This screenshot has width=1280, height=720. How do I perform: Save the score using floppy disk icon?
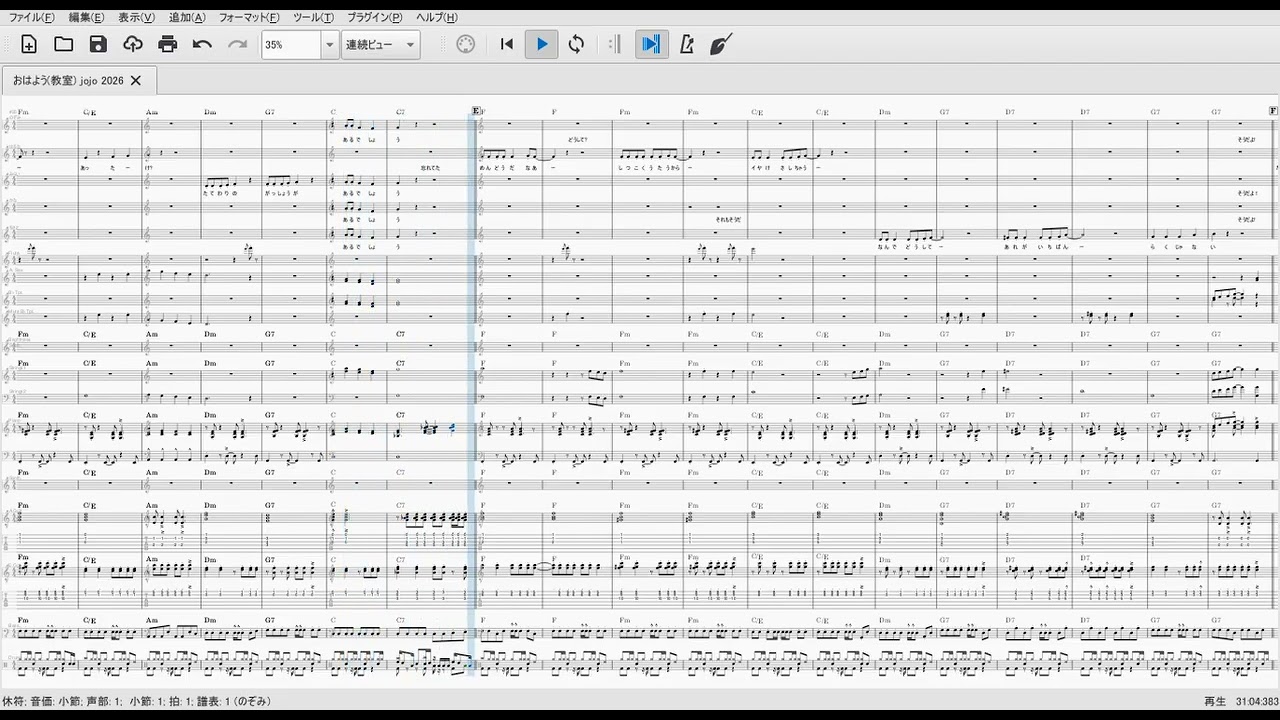point(98,44)
